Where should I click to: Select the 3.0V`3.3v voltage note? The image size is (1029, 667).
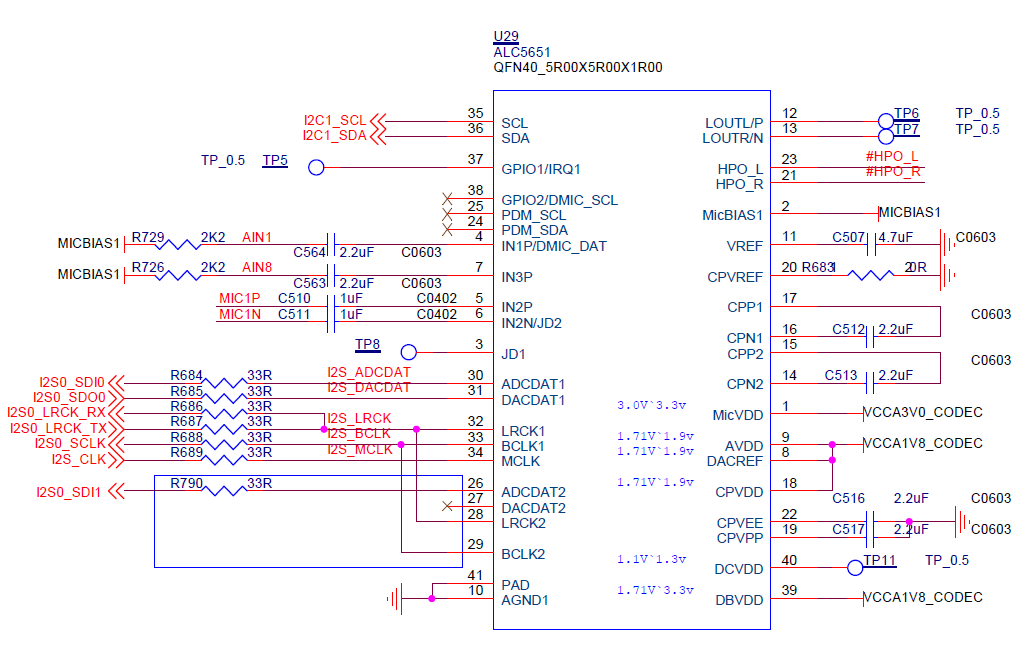pos(652,405)
